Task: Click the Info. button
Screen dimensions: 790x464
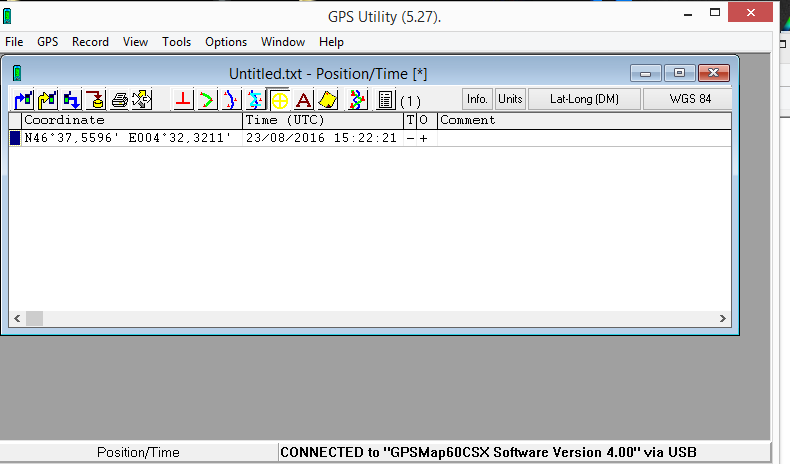Action: coord(477,99)
